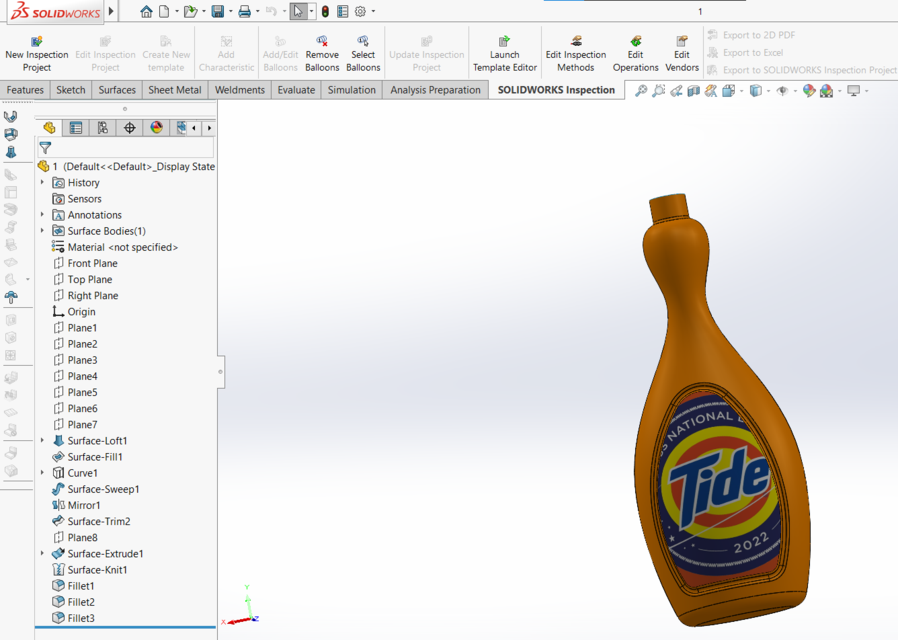Click the filter bar in the FeatureManager

pos(120,147)
